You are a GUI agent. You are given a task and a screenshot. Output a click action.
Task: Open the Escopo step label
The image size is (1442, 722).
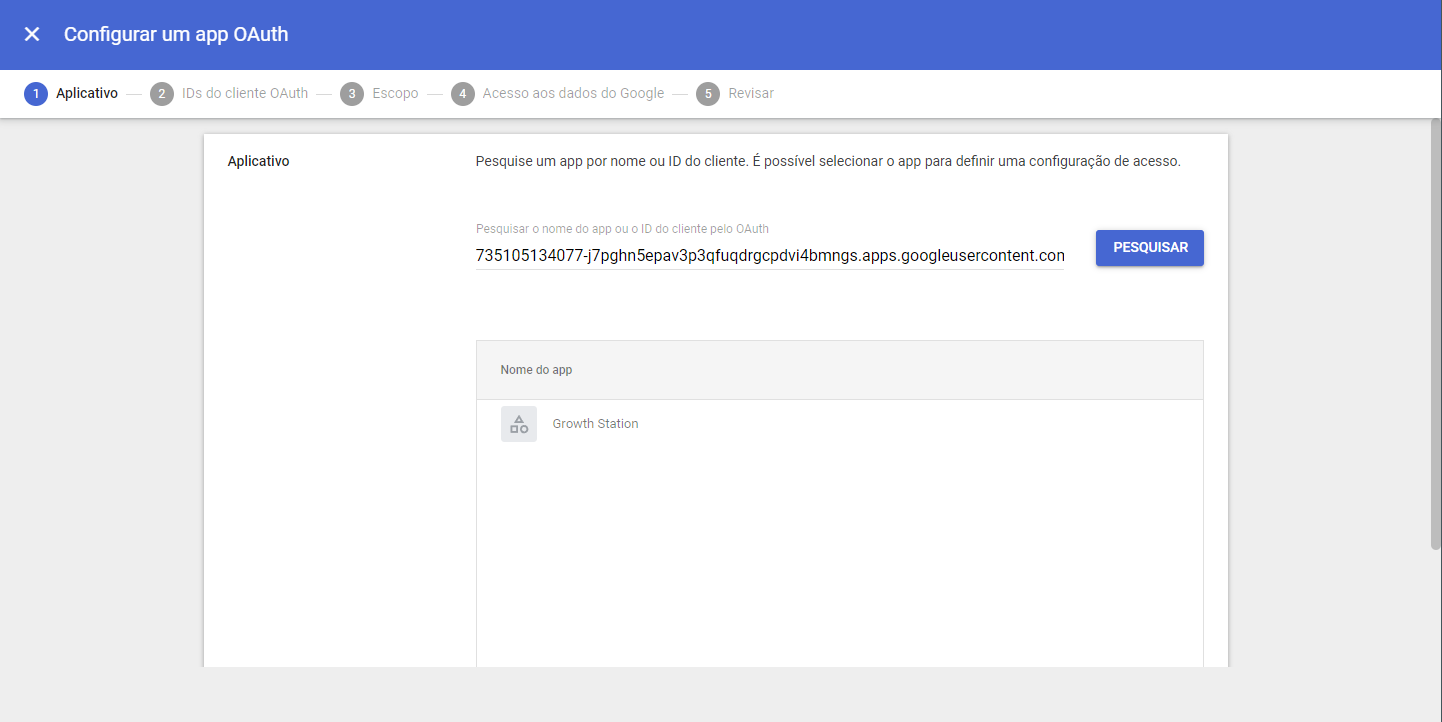coord(395,94)
